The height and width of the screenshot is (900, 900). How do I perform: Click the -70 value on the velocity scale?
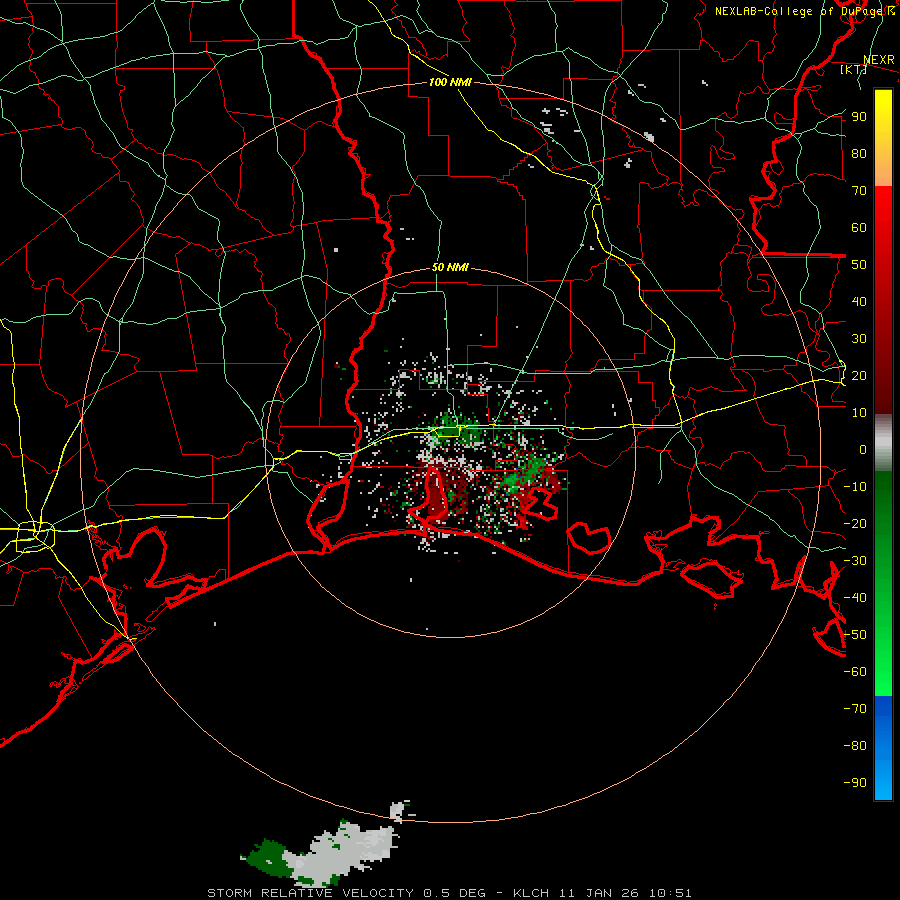[855, 709]
